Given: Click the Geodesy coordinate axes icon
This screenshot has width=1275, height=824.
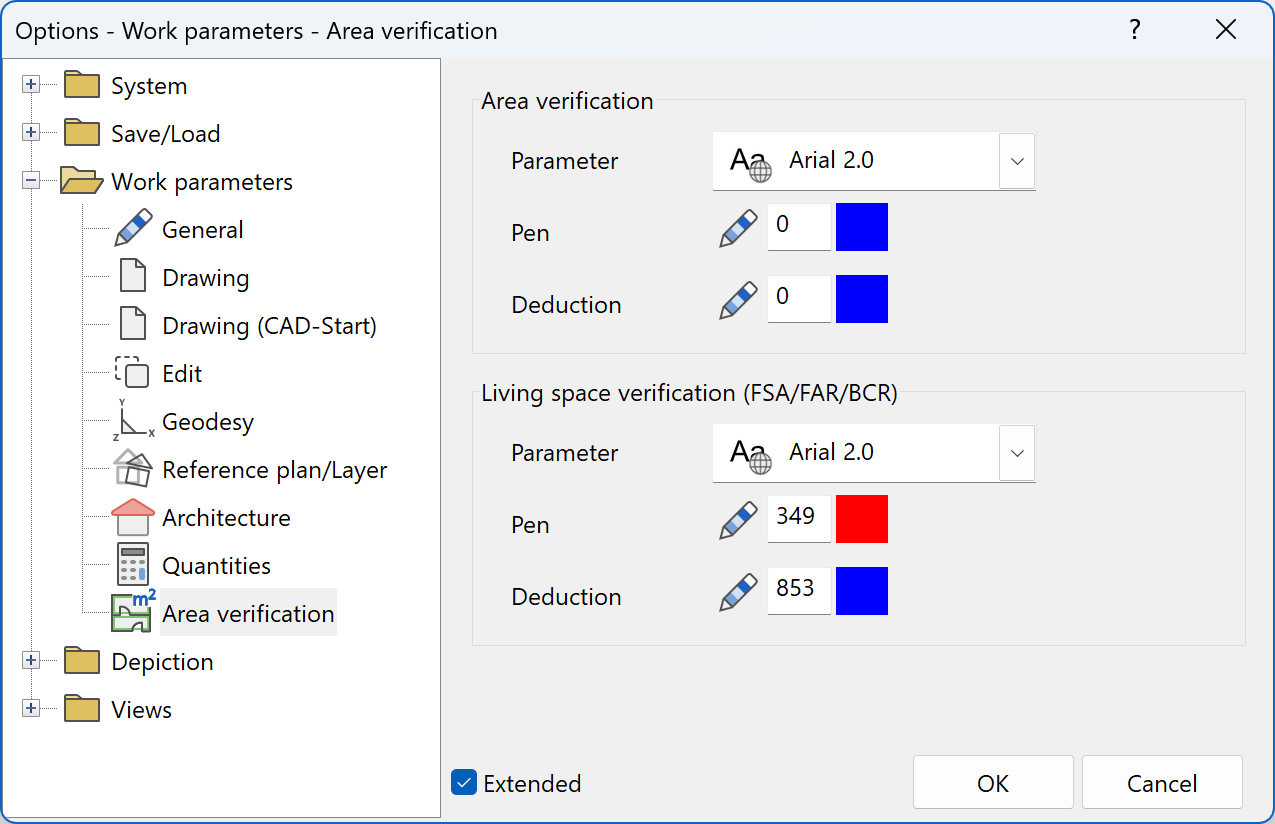Looking at the screenshot, I should 131,421.
